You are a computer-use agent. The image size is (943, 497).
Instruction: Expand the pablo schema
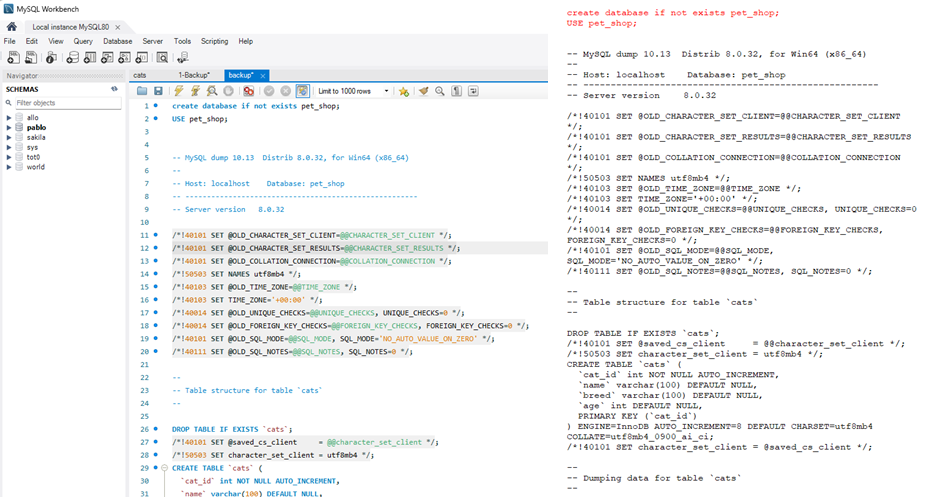(x=9, y=128)
